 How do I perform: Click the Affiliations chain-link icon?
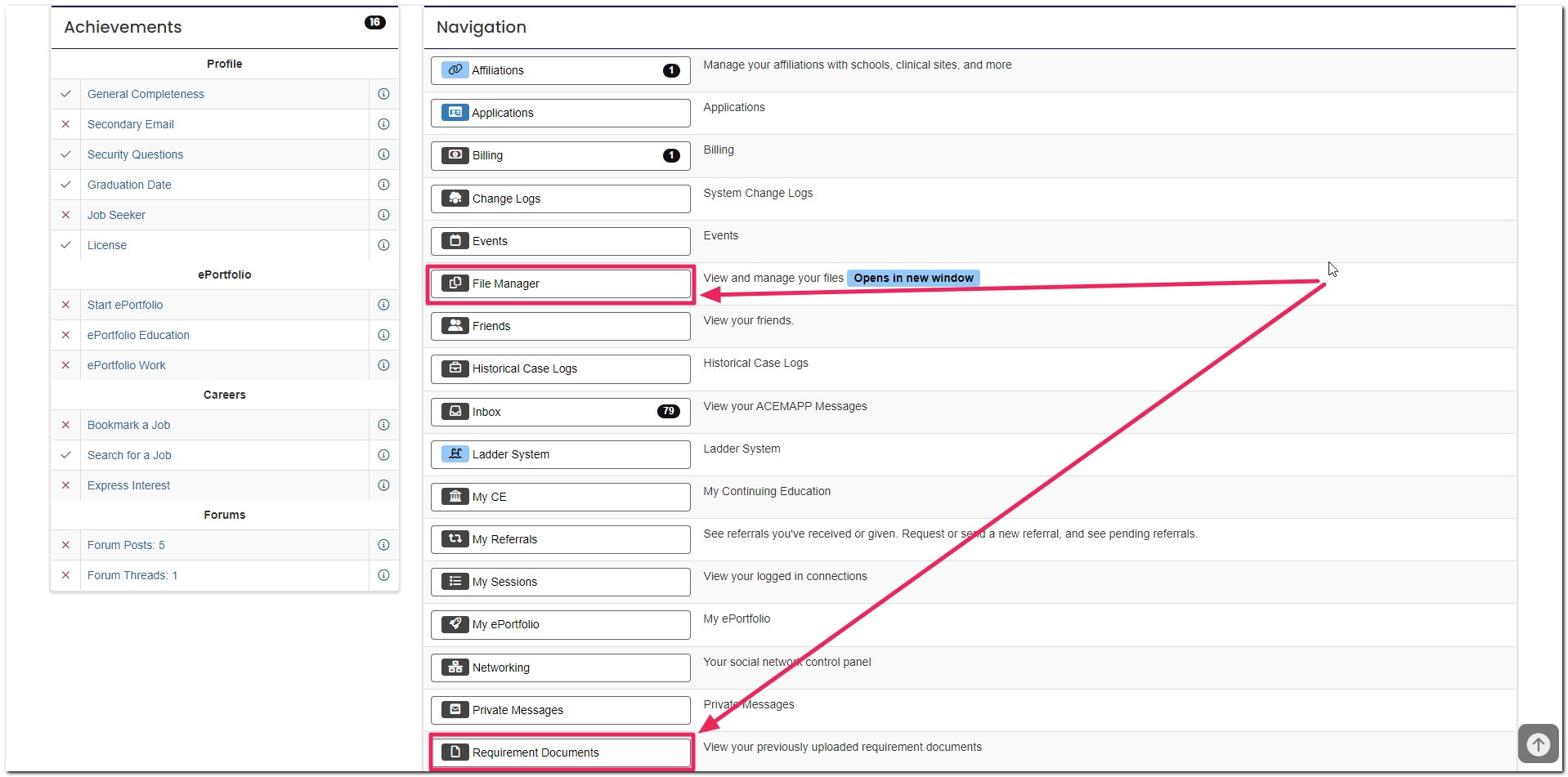[455, 69]
